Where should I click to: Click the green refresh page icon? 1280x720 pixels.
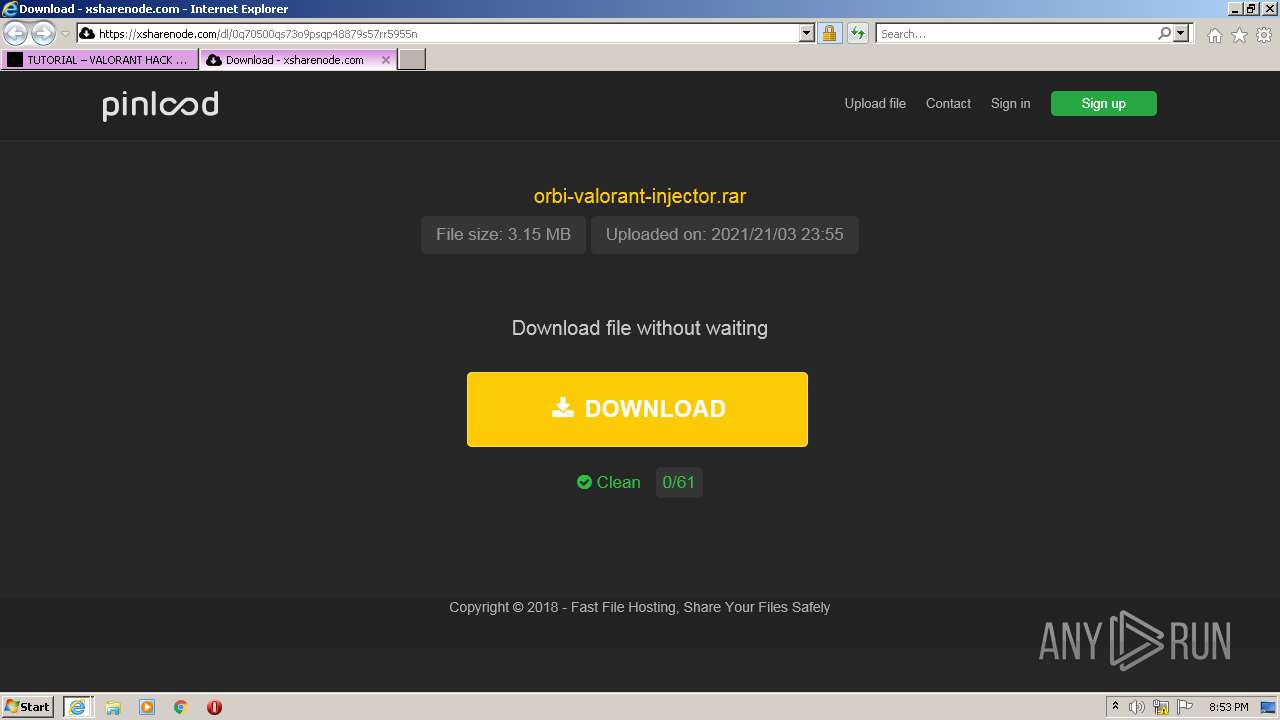(x=857, y=33)
